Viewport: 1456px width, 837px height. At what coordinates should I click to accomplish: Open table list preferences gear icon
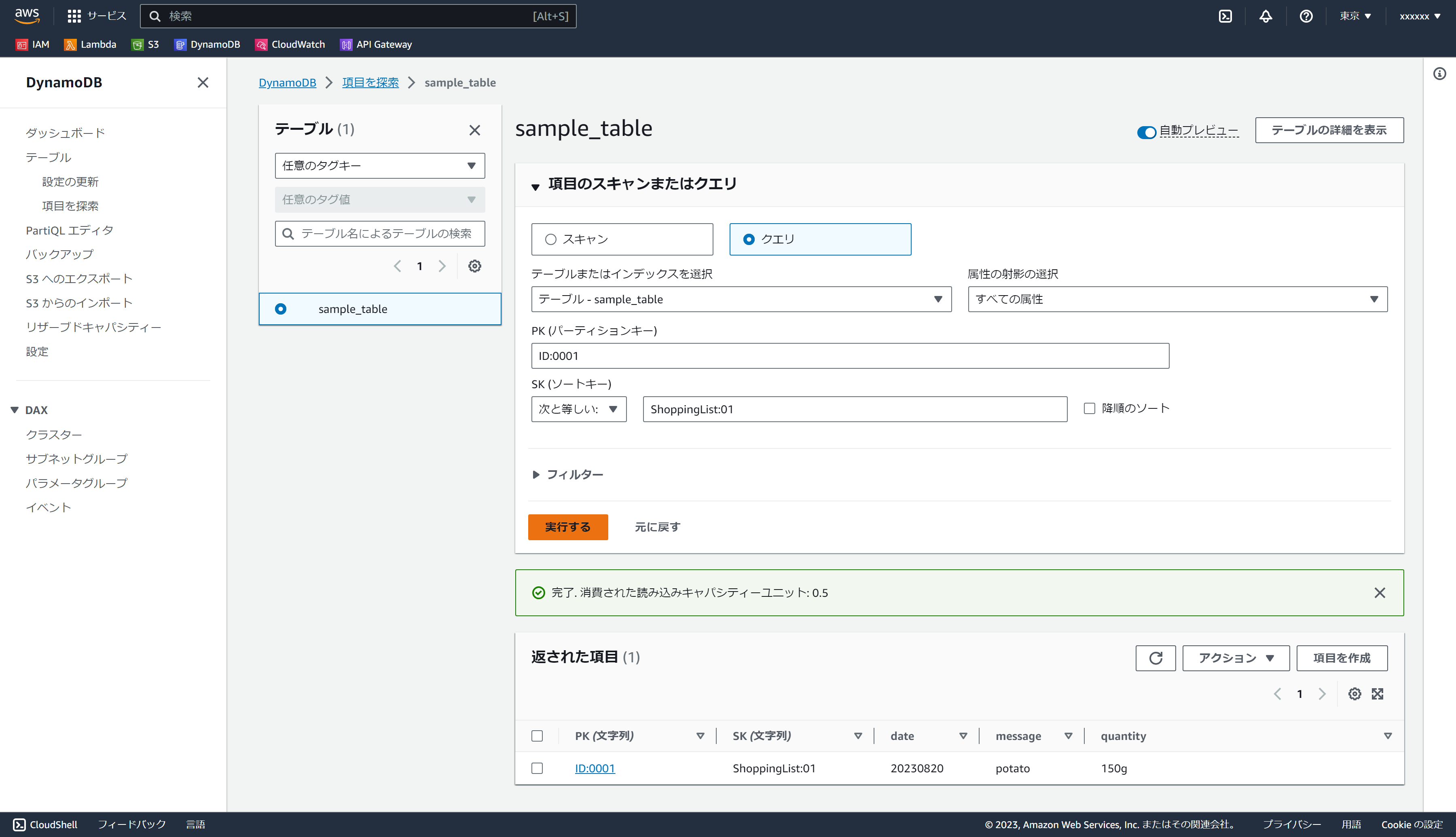[474, 266]
